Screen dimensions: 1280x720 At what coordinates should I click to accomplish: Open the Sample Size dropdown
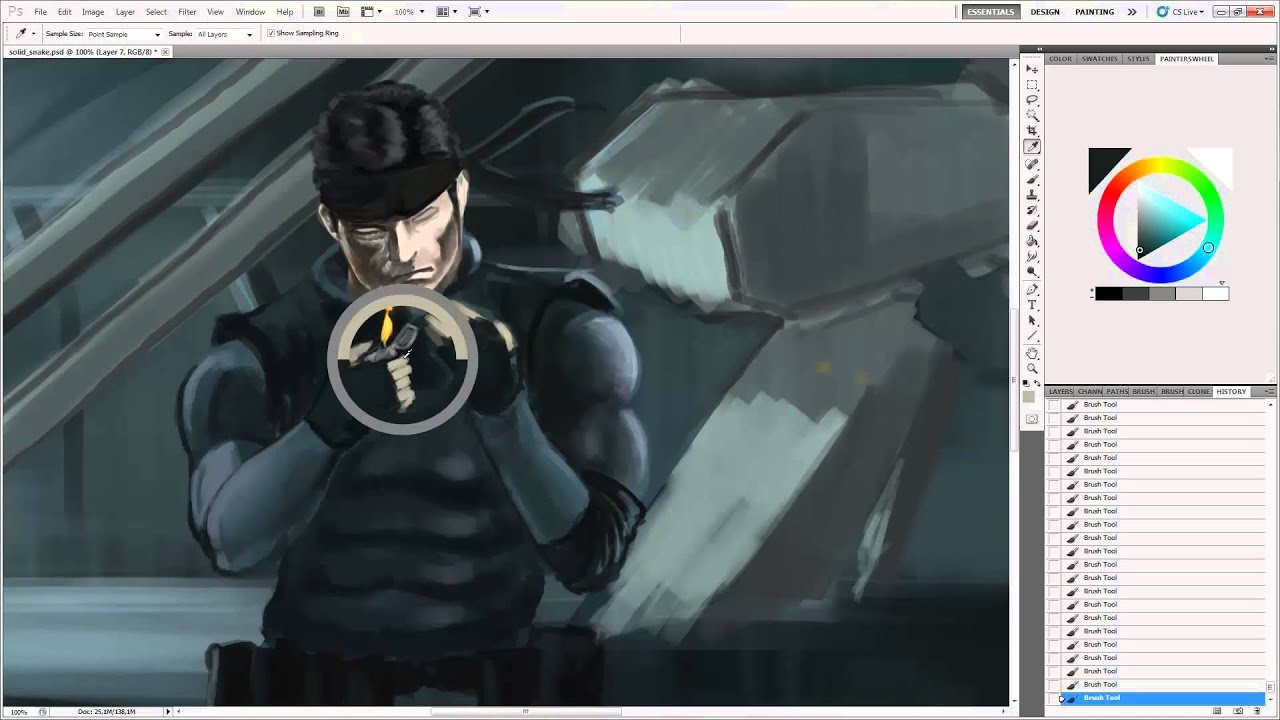click(x=124, y=34)
